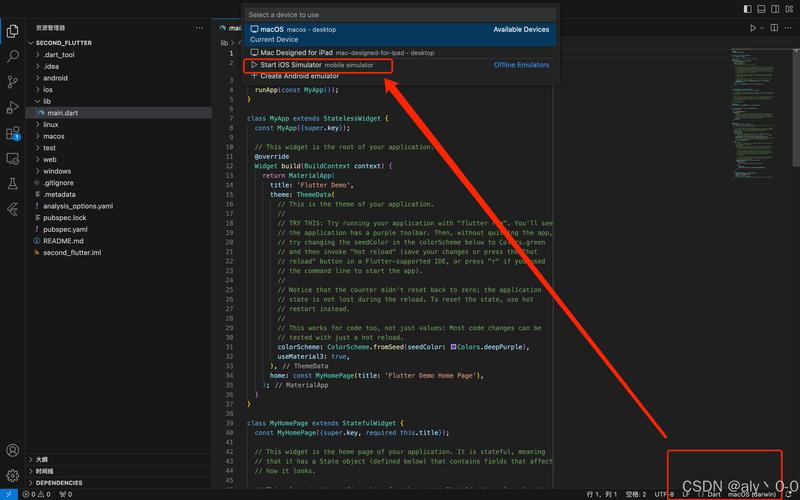The height and width of the screenshot is (500, 800).
Task: Open pubspec.yaml file
Action: 118,230
